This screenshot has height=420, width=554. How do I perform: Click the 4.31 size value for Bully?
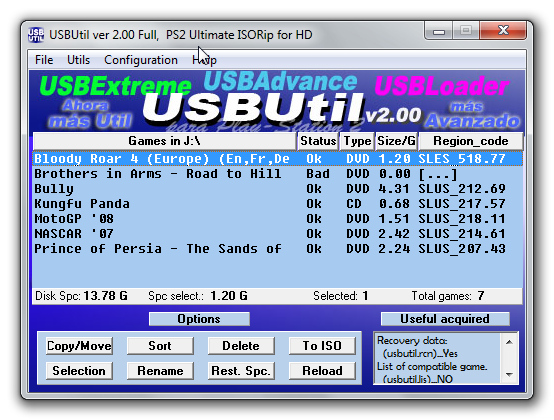(394, 189)
